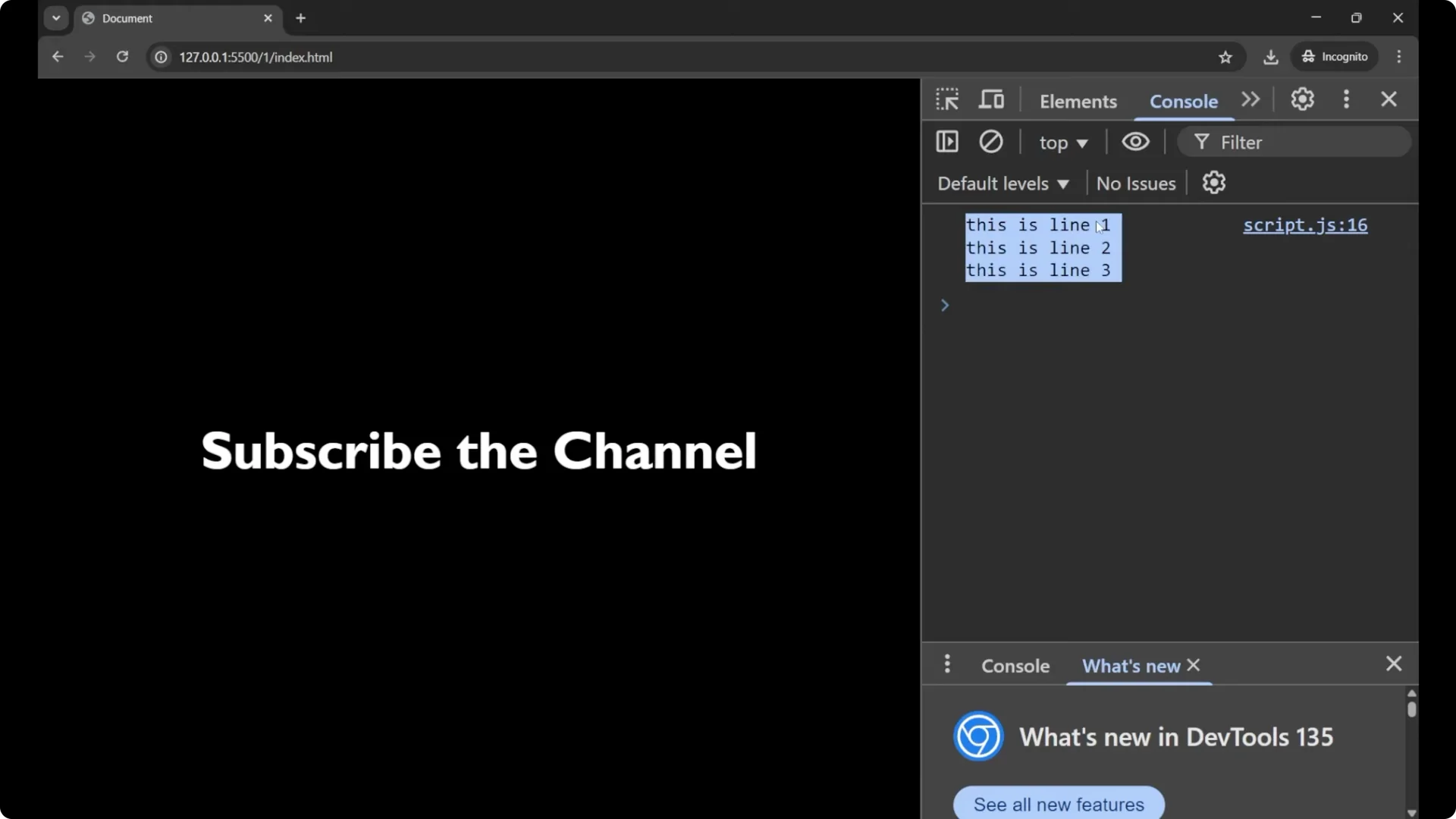The image size is (1456, 819).
Task: Open DevTools settings gear icon
Action: [1302, 99]
